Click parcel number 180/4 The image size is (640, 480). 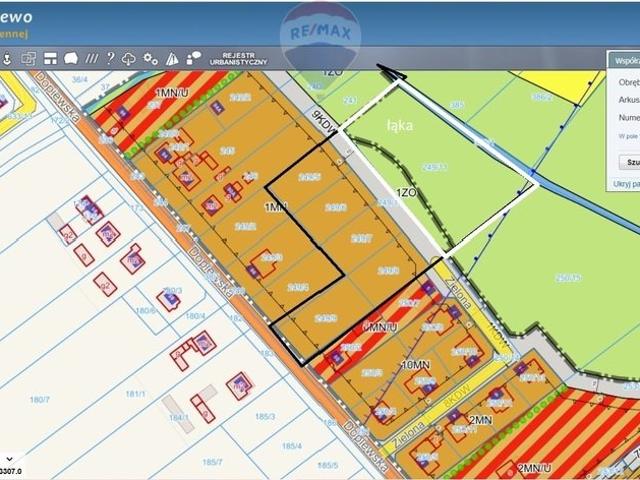coord(196,316)
